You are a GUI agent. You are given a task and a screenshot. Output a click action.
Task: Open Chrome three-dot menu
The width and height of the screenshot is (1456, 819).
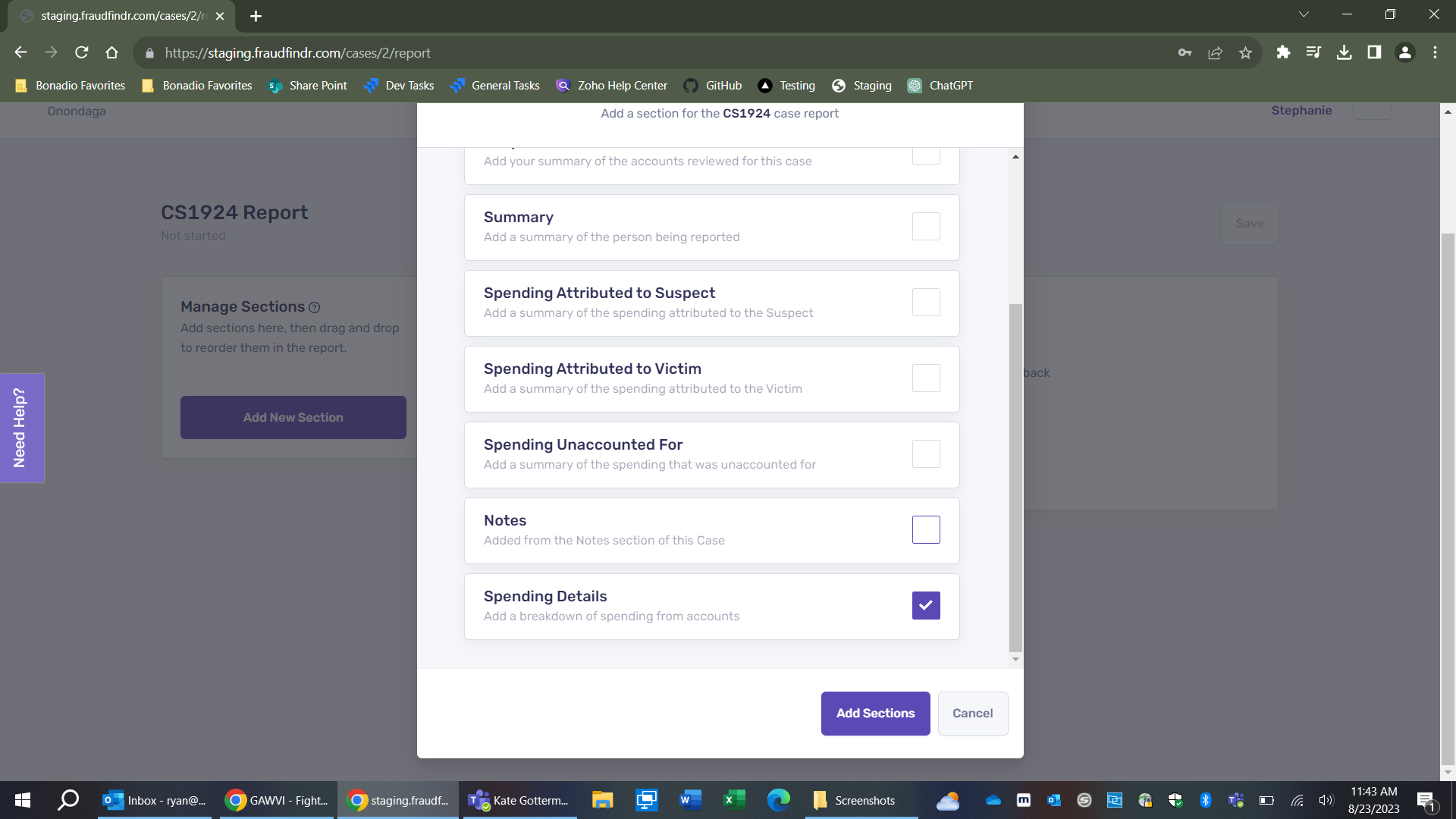coord(1435,52)
